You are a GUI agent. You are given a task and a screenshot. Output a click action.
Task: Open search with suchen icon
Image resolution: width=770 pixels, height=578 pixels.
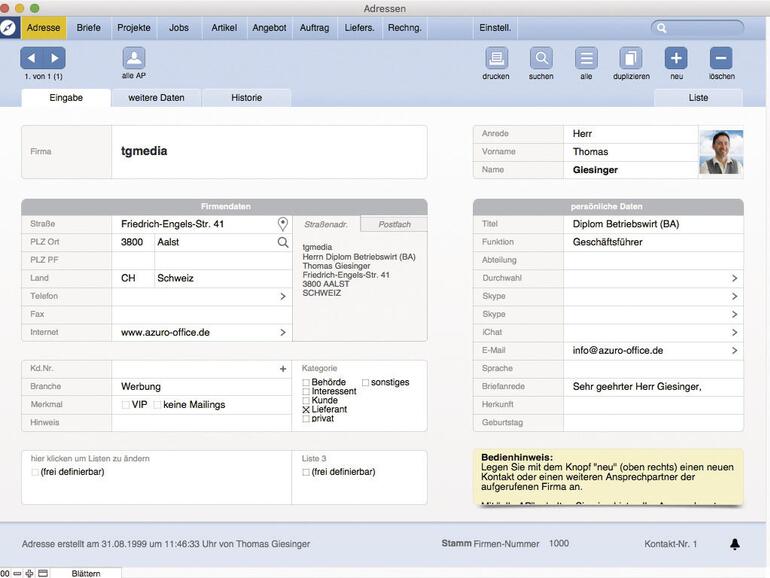tap(541, 58)
